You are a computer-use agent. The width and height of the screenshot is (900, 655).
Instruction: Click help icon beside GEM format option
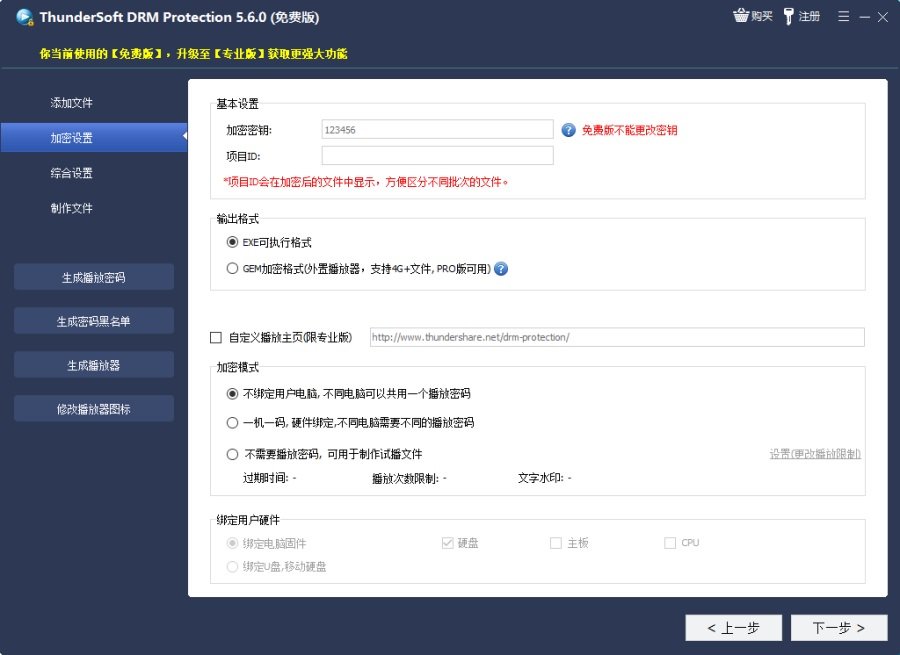(x=501, y=269)
